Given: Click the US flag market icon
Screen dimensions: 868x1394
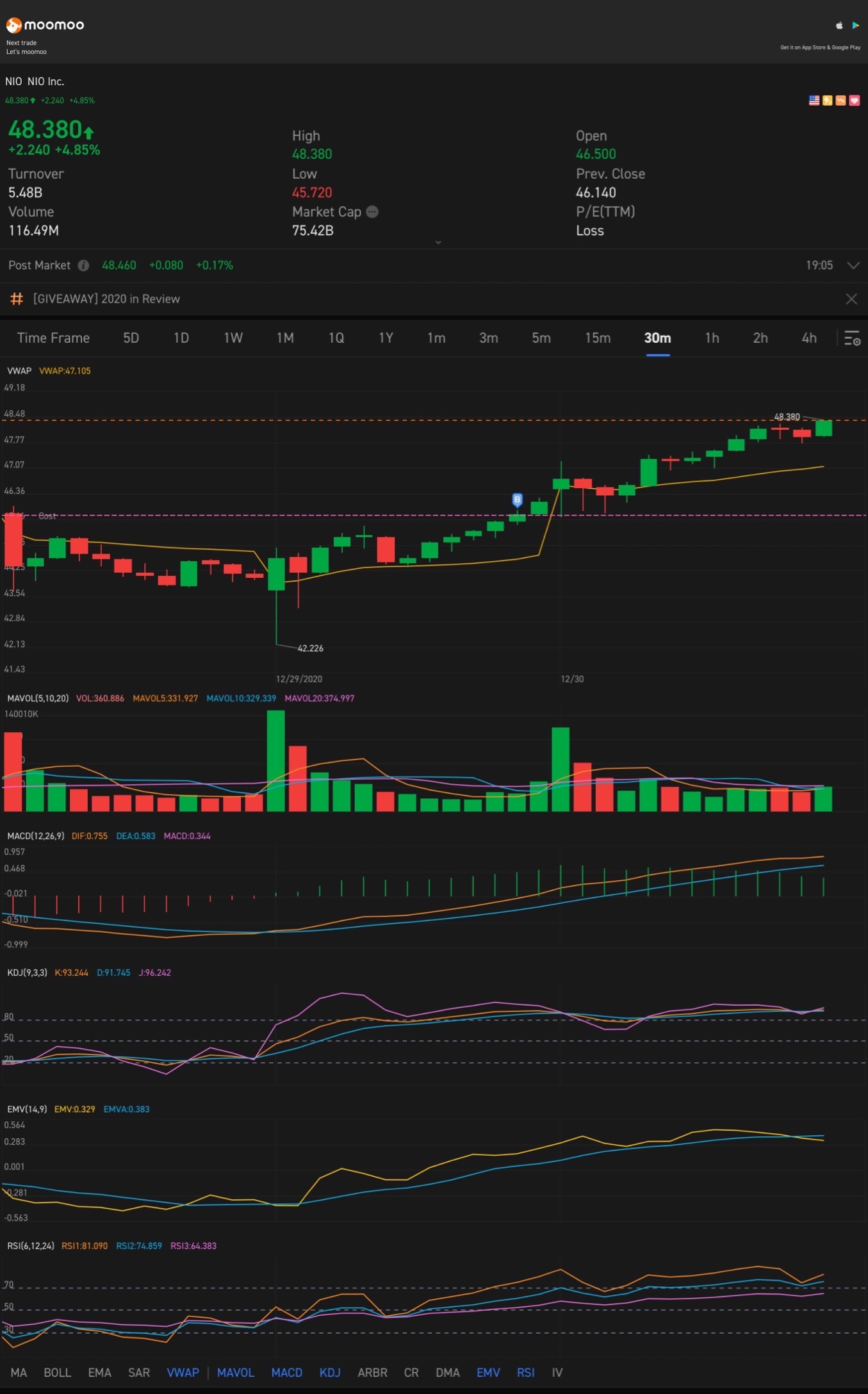Looking at the screenshot, I should 814,101.
